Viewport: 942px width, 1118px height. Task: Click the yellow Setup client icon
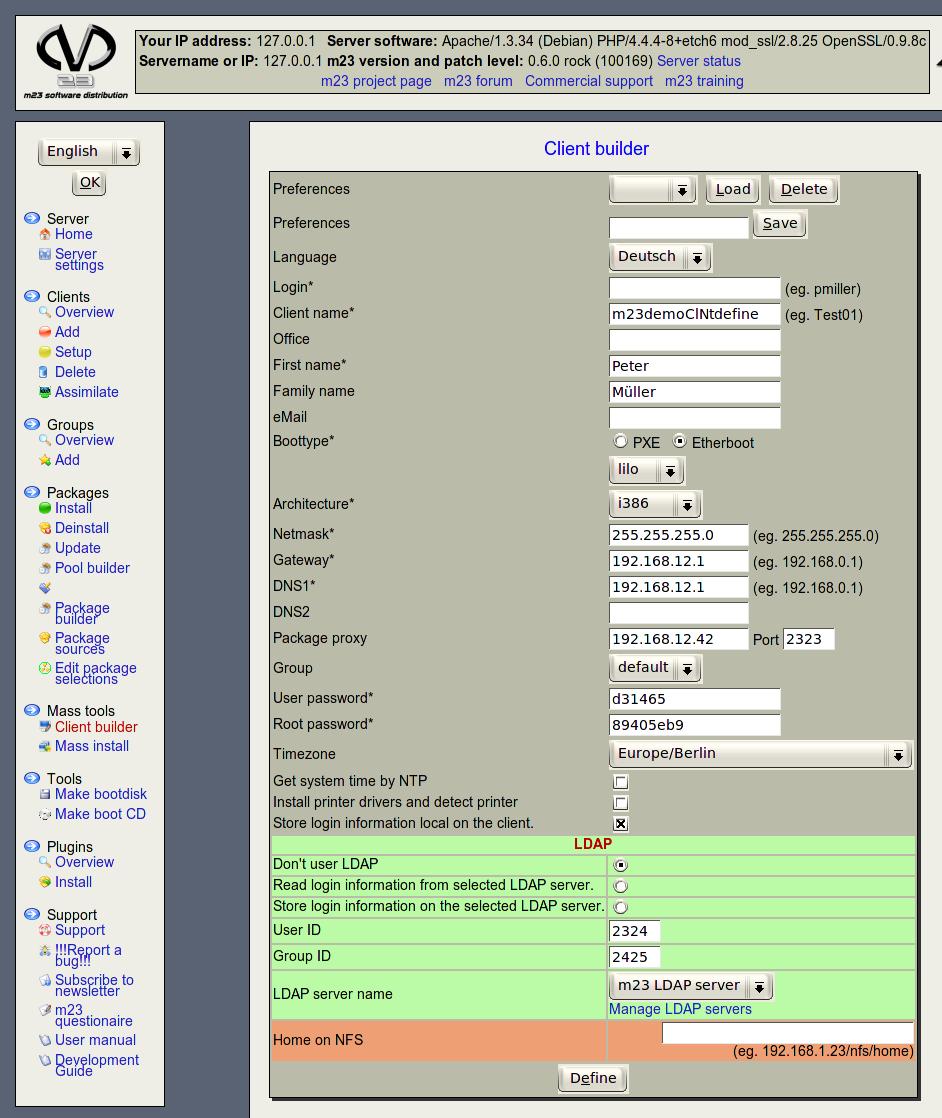[x=45, y=352]
